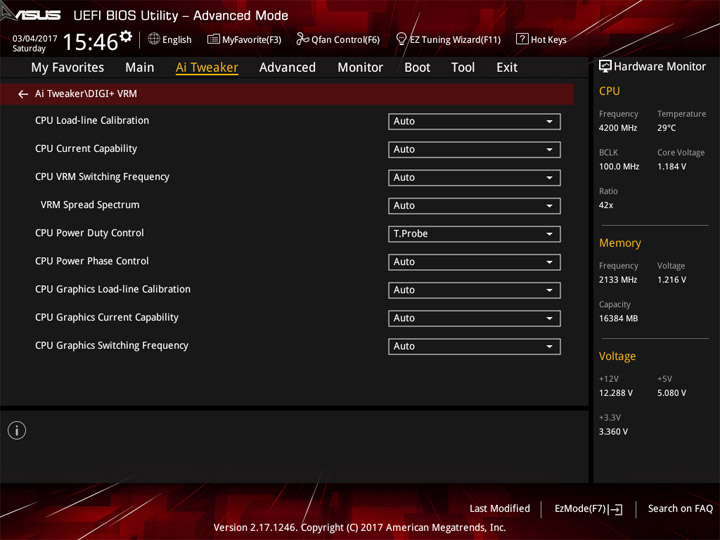
Task: Click CPU temperature value 29°C
Action: (666, 128)
